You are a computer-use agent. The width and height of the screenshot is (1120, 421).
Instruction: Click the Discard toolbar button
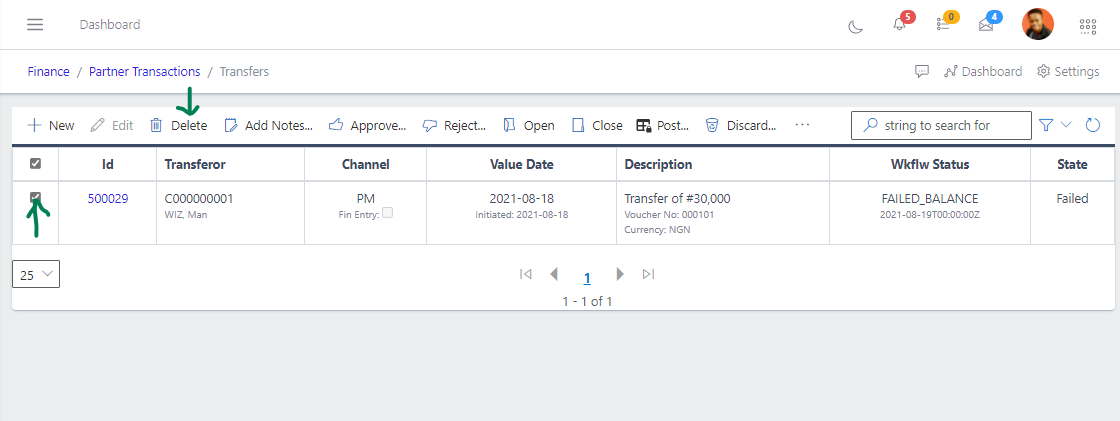[741, 125]
